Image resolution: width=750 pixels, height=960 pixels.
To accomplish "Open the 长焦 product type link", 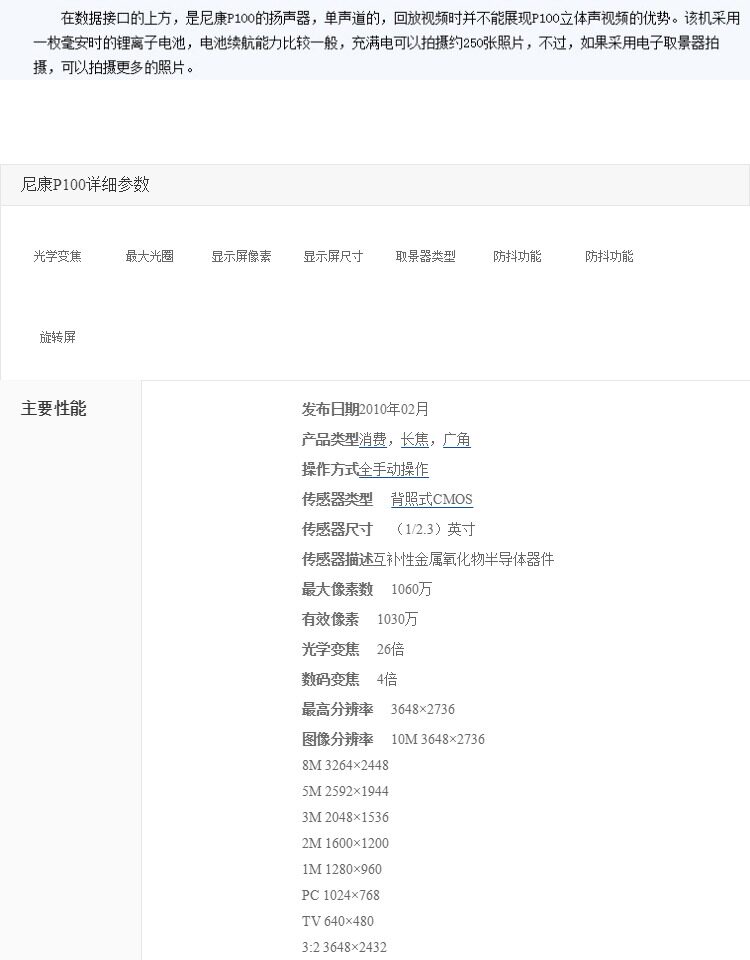I will [414, 440].
